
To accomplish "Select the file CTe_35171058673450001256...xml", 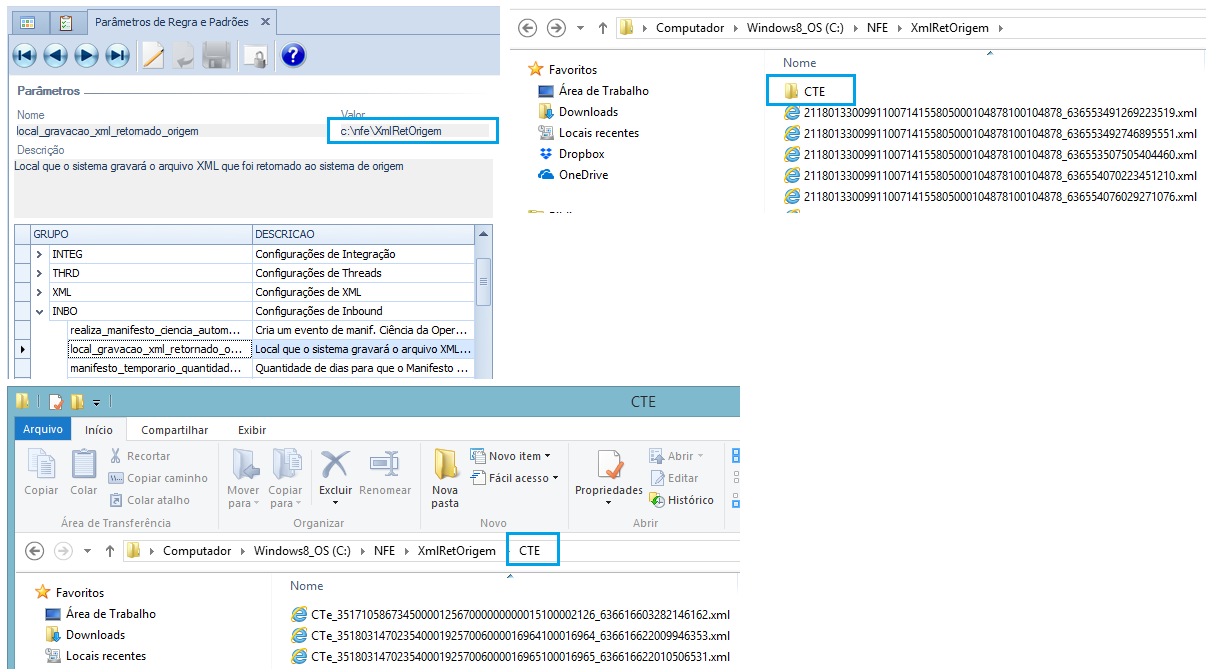I will [511, 614].
